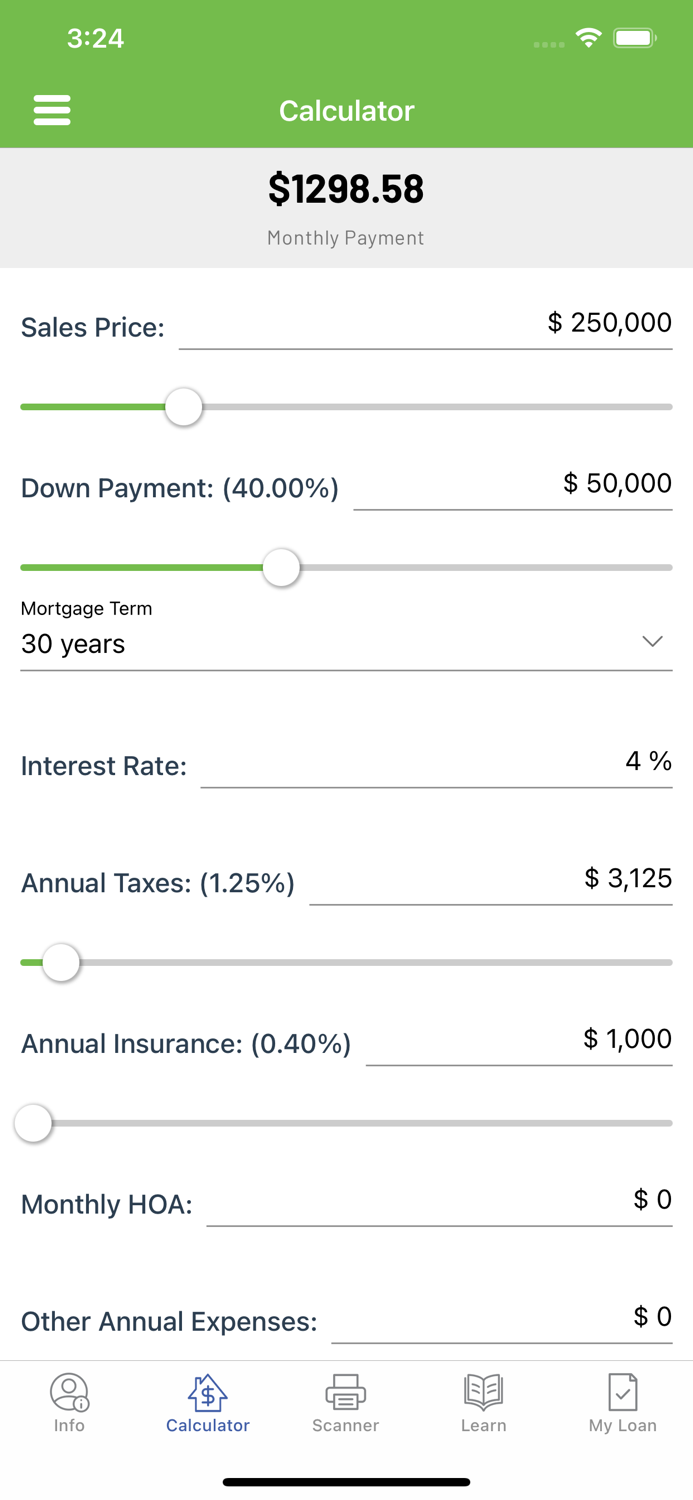Screen dimensions: 693x1500
Task: Click the Monthly HOA input field
Action: [440, 1203]
